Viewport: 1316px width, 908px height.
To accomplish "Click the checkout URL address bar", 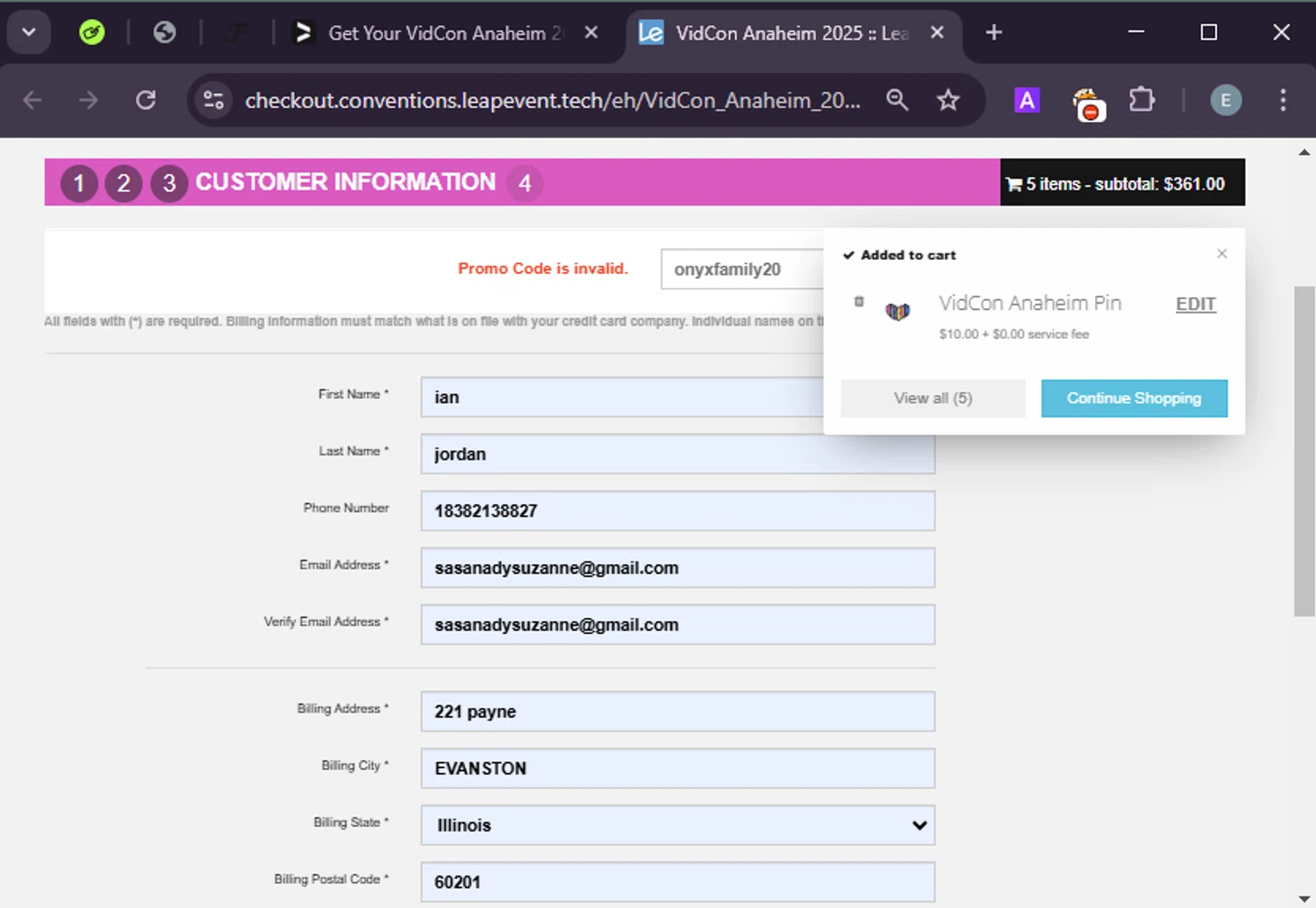I will (553, 100).
